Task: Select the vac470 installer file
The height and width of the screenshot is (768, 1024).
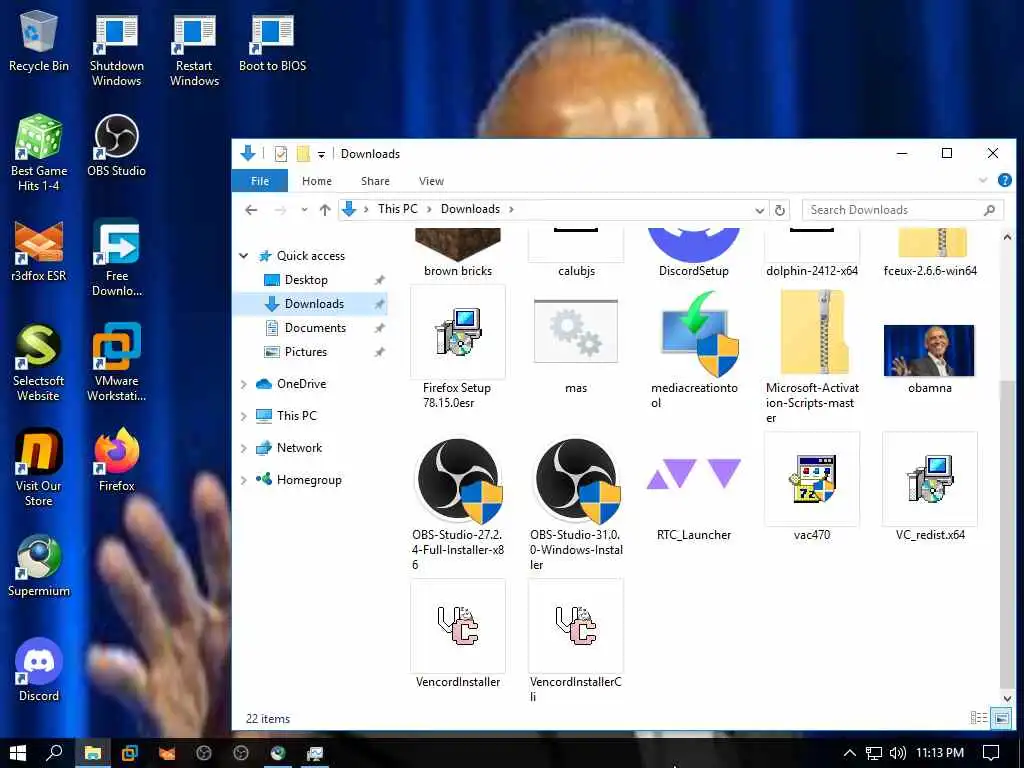Action: coord(812,487)
